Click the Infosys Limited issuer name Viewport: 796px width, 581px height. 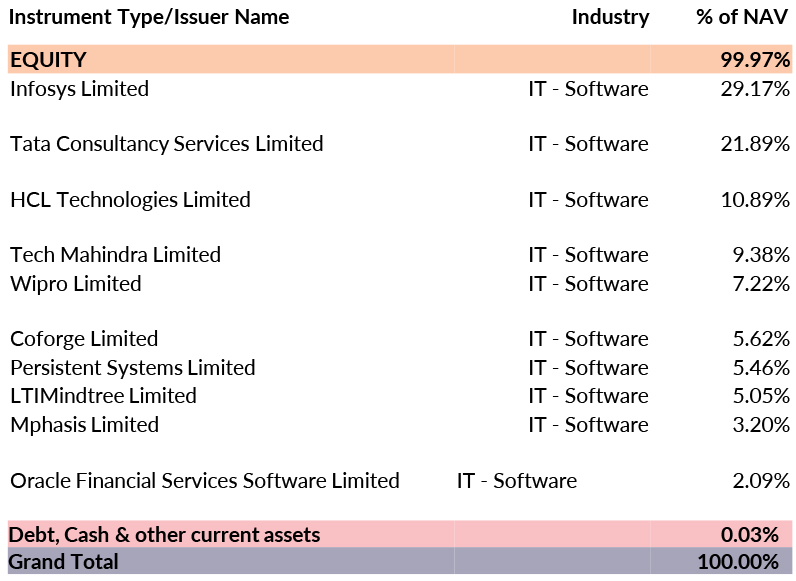tap(79, 89)
